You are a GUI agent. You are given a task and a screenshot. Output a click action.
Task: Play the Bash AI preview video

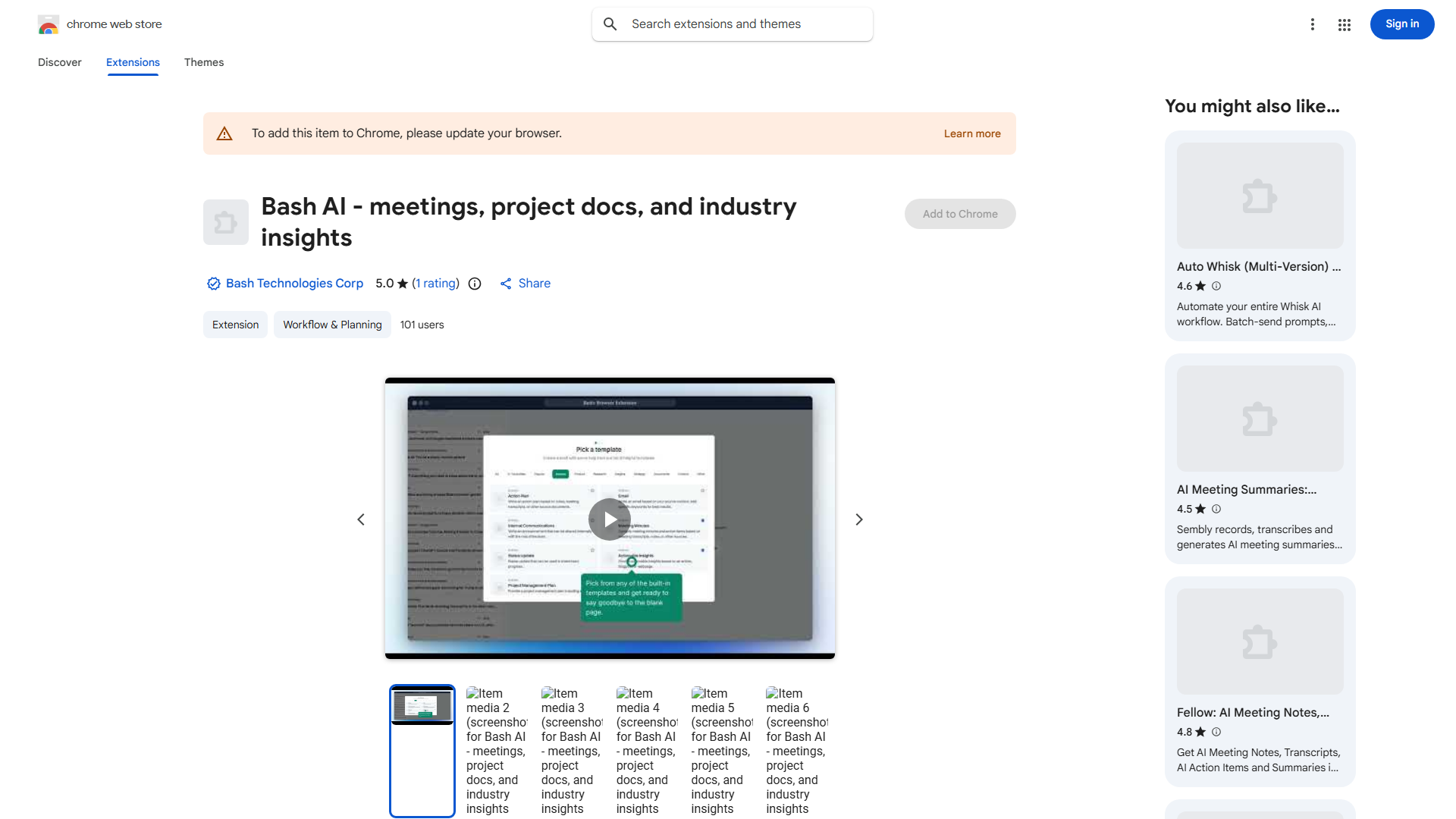coord(610,519)
